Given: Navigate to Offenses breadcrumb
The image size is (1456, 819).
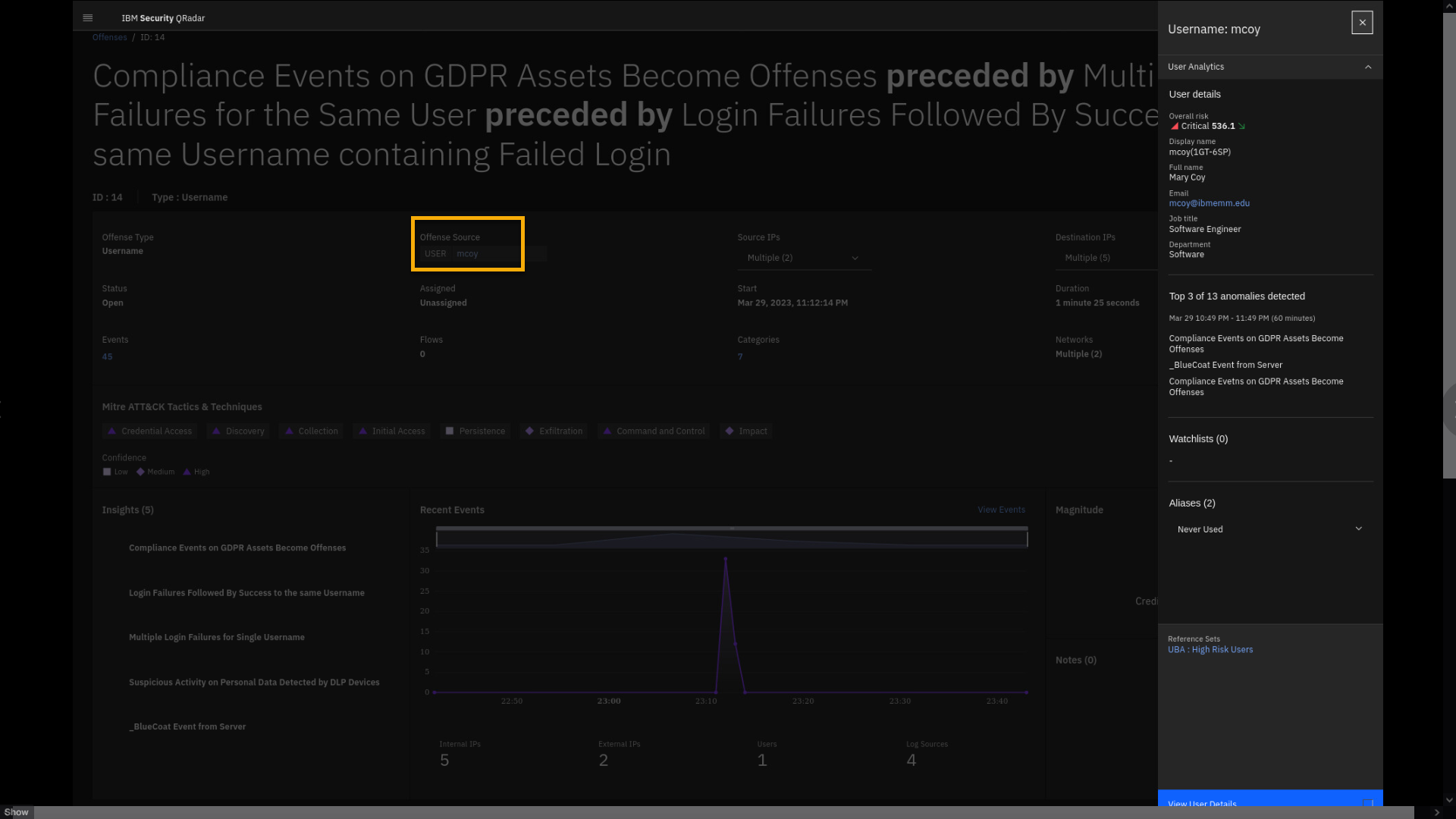Looking at the screenshot, I should point(109,37).
